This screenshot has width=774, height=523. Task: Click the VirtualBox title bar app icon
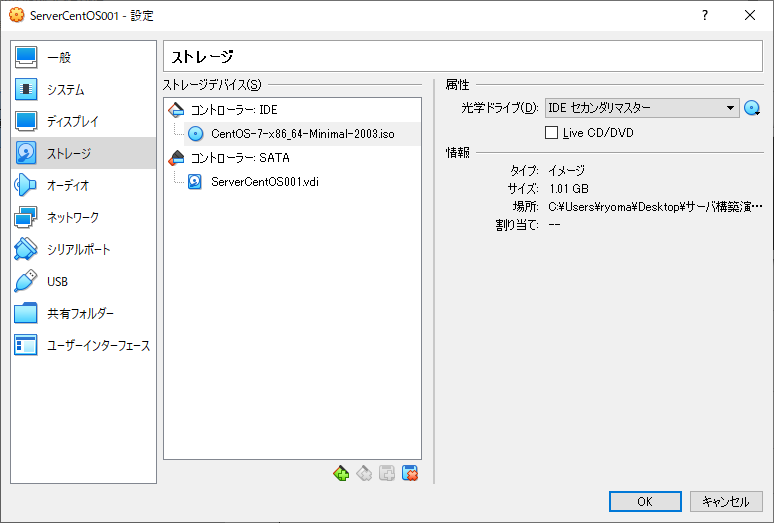click(16, 15)
